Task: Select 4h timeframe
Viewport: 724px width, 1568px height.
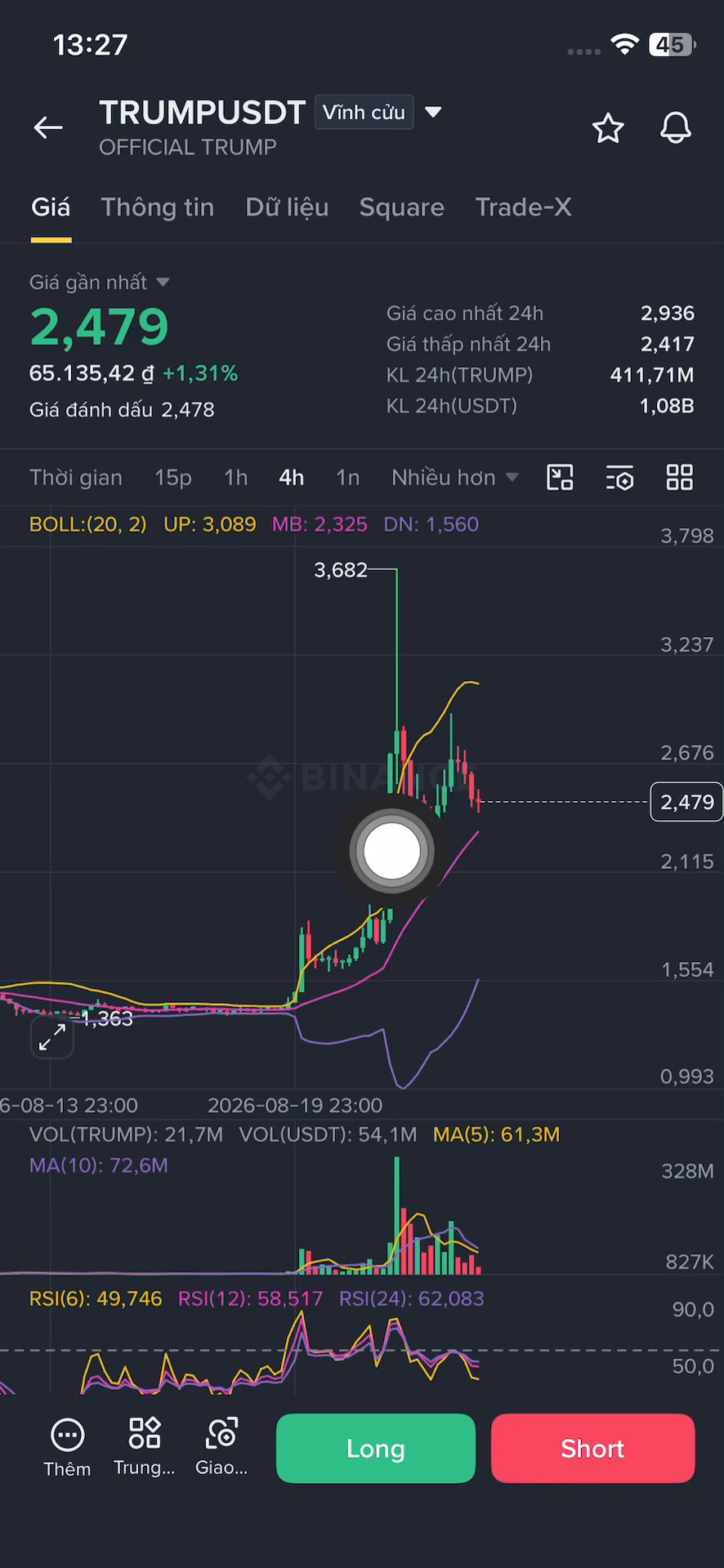Action: click(292, 478)
